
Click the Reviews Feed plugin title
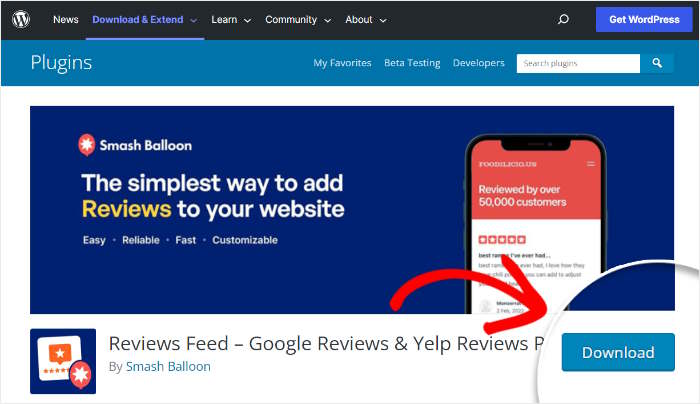click(326, 344)
